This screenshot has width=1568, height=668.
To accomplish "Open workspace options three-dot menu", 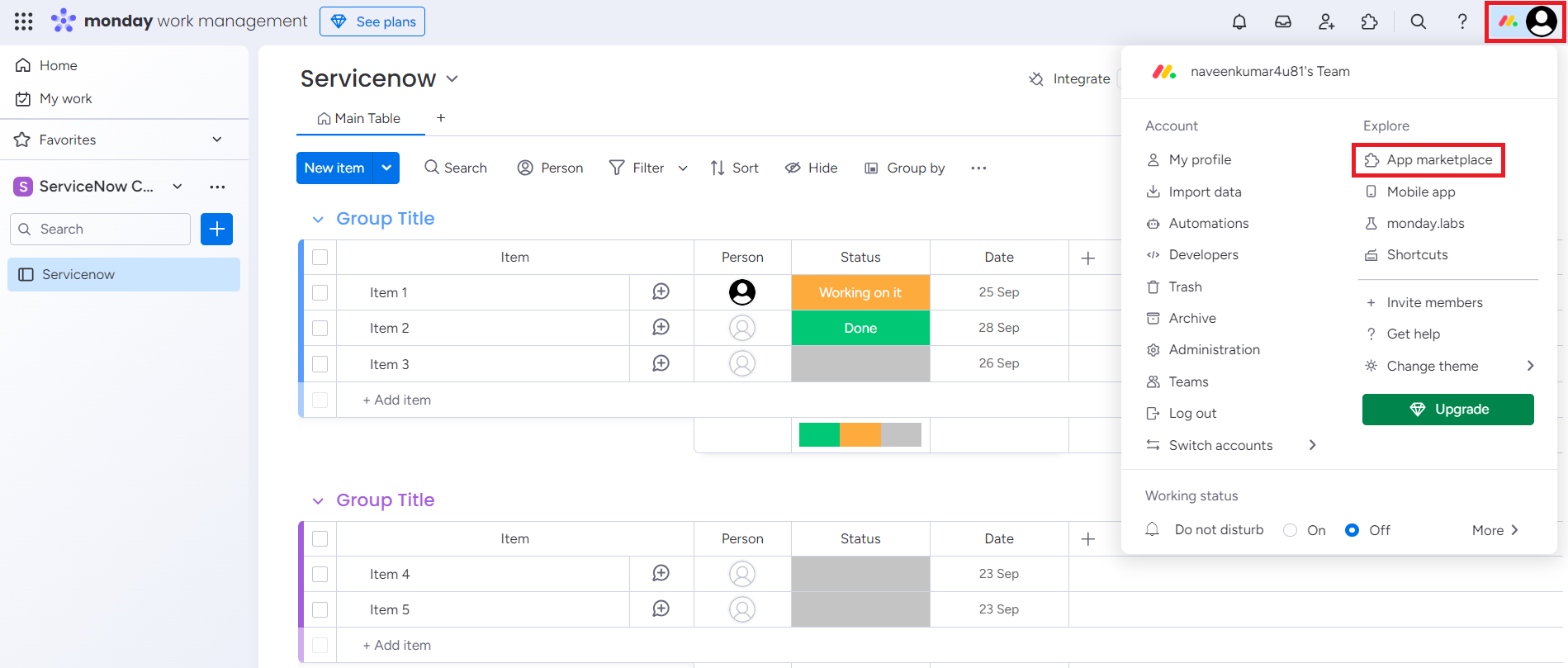I will [217, 187].
